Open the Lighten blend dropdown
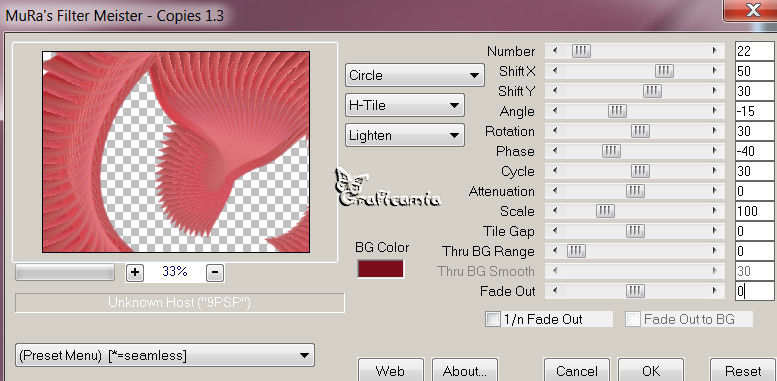This screenshot has width=777, height=381. [404, 135]
